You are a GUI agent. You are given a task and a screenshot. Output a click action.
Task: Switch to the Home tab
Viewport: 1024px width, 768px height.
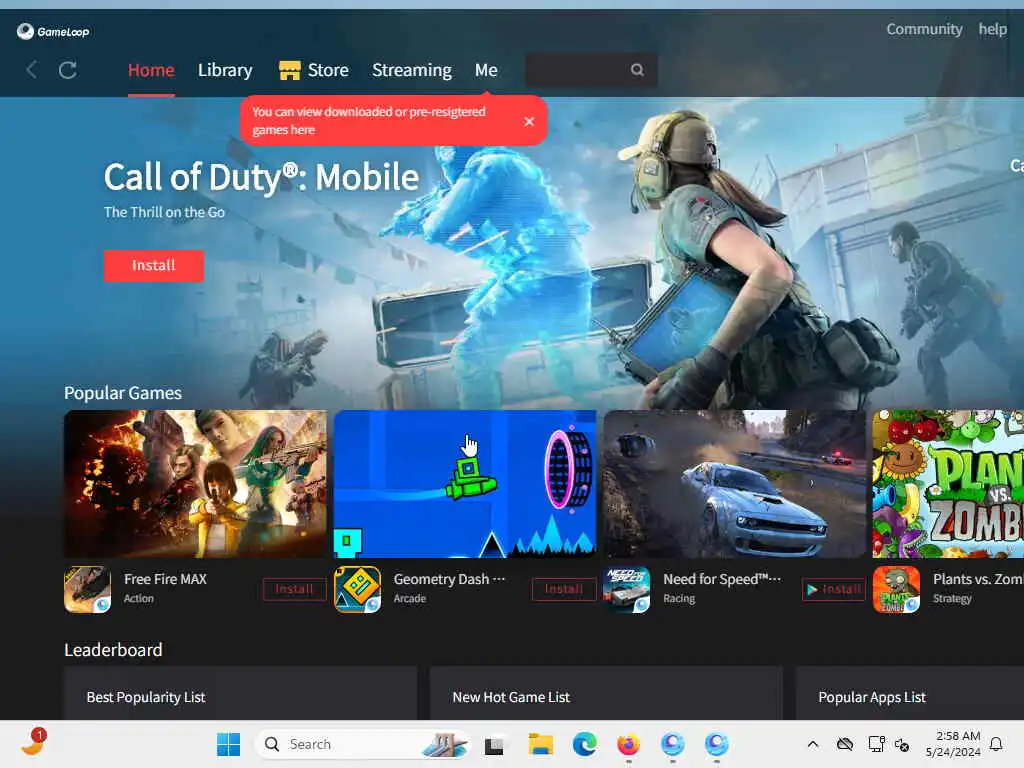[x=151, y=70]
